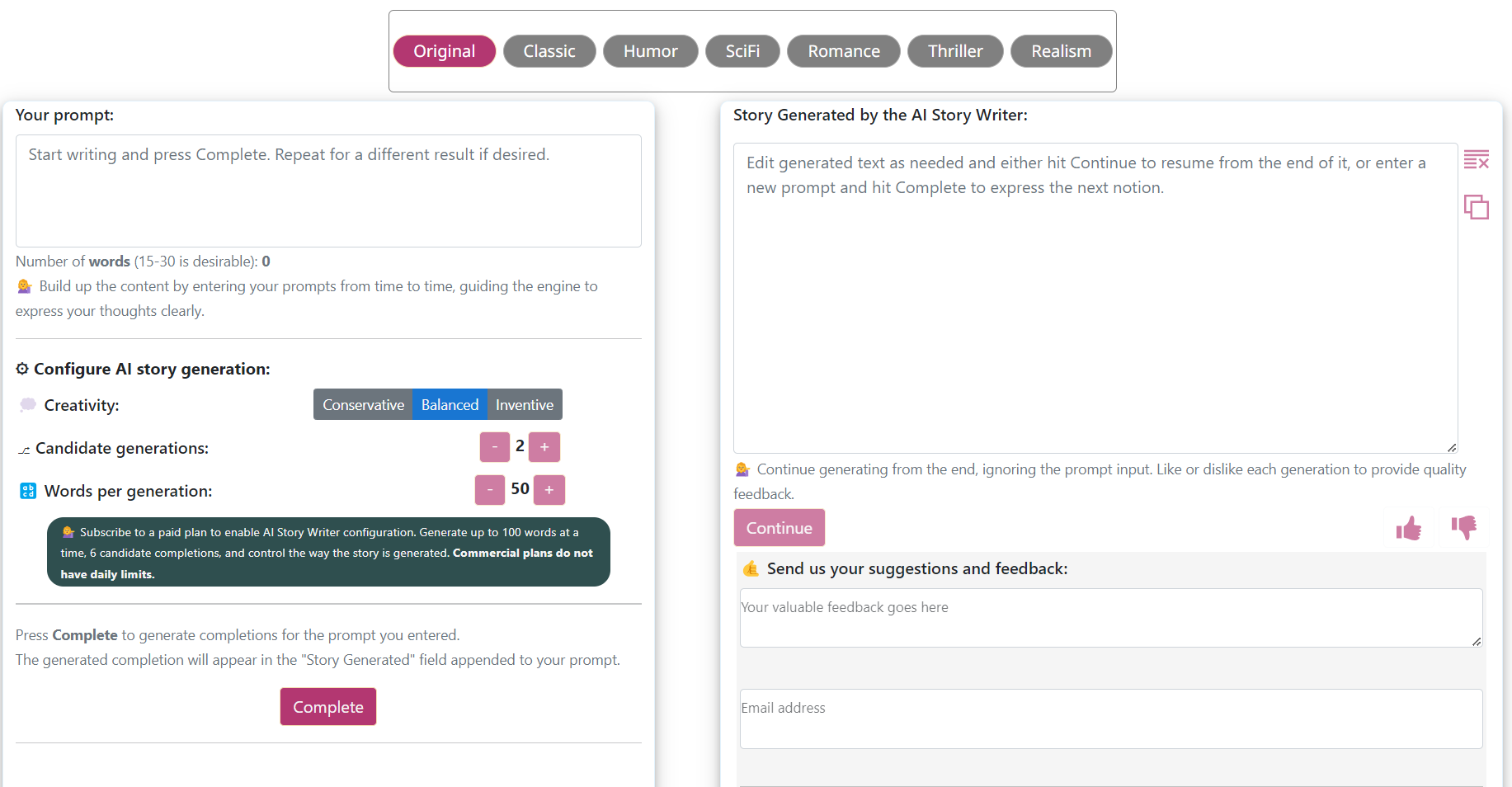1512x787 pixels.
Task: Switch to the SciFi genre
Action: (742, 51)
